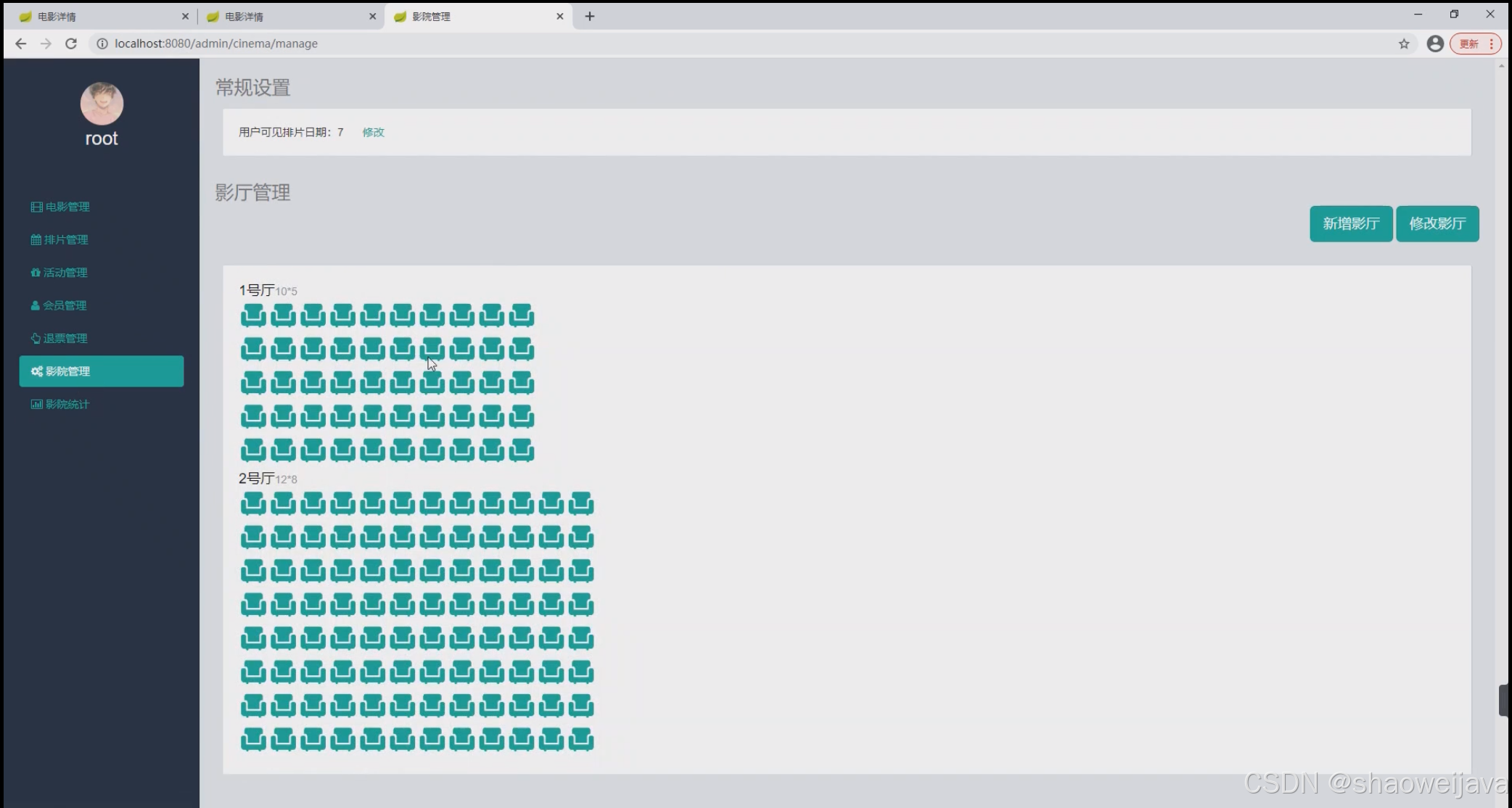Click the chart icon beside 影院统计
The width and height of the screenshot is (1512, 808).
(x=36, y=404)
